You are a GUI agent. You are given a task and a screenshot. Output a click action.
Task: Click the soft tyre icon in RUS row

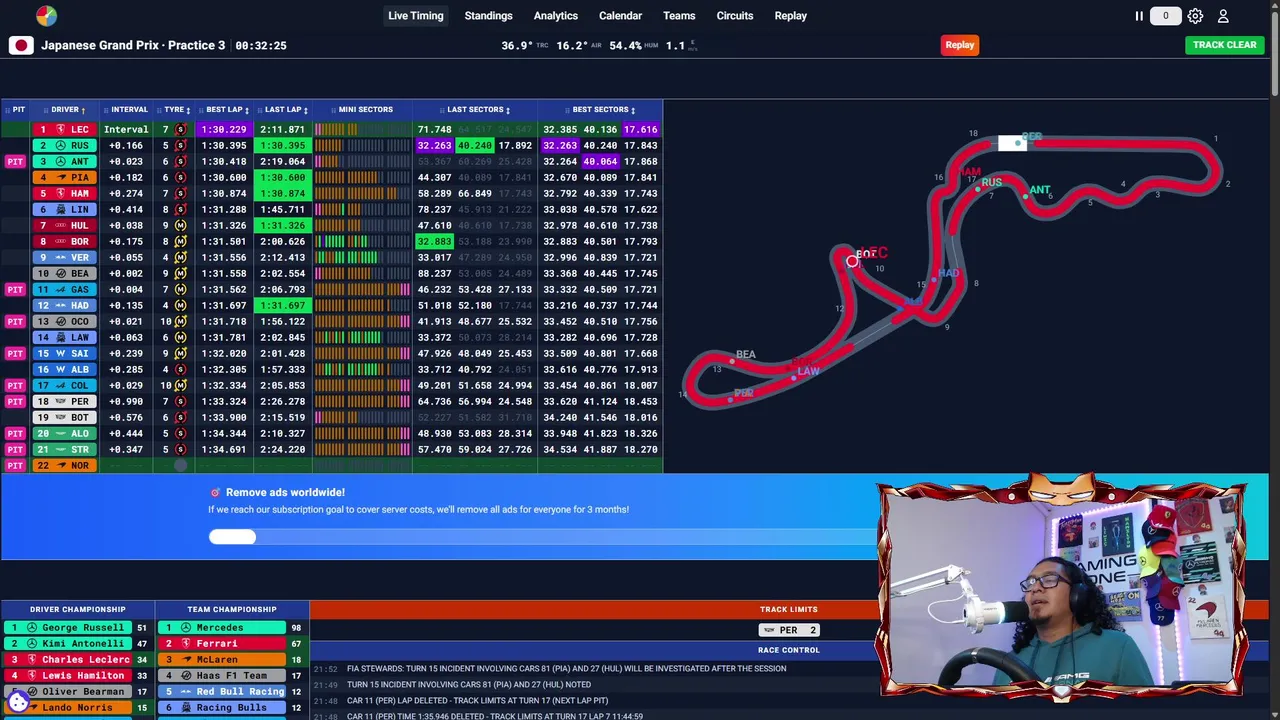tap(180, 146)
